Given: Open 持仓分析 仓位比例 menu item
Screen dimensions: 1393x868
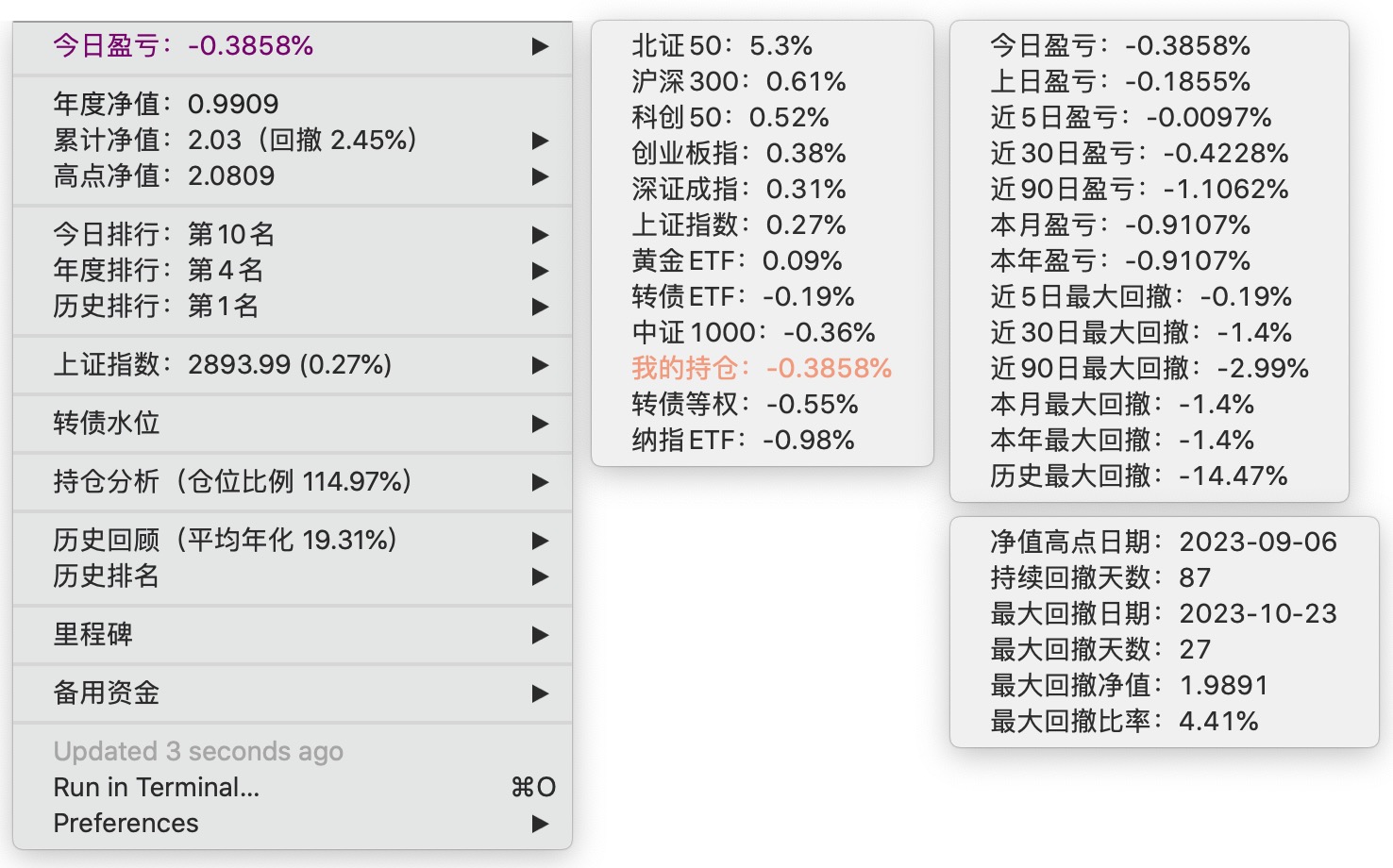Looking at the screenshot, I should coord(232,482).
